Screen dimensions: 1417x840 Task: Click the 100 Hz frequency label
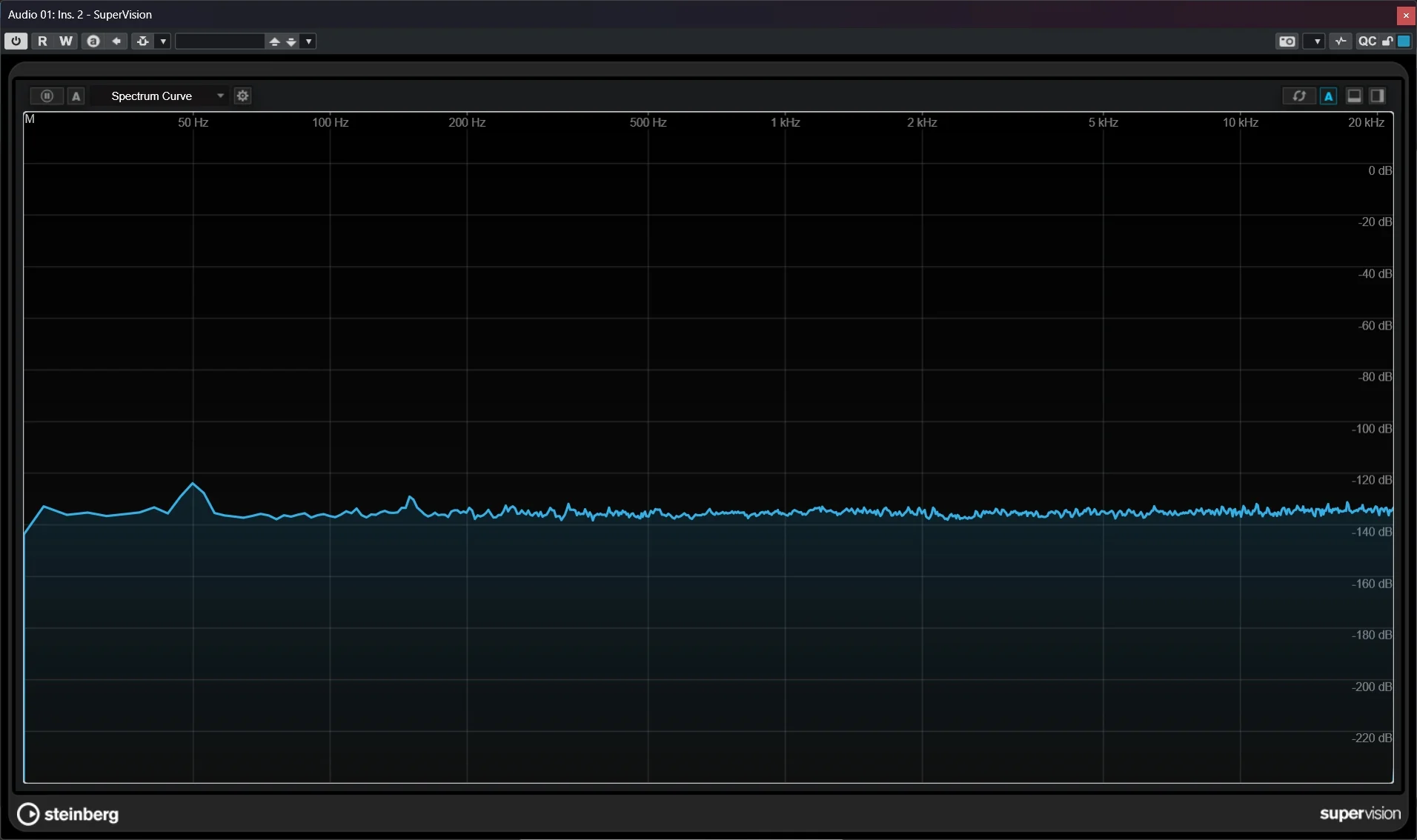click(330, 122)
